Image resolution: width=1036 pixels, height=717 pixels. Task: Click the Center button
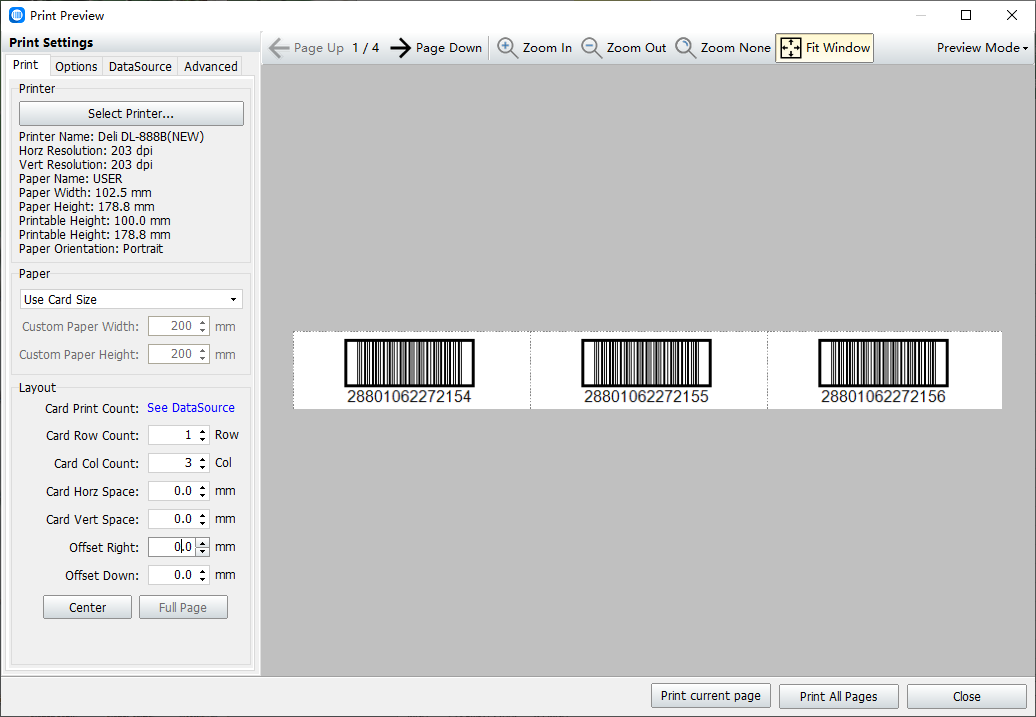tap(87, 607)
